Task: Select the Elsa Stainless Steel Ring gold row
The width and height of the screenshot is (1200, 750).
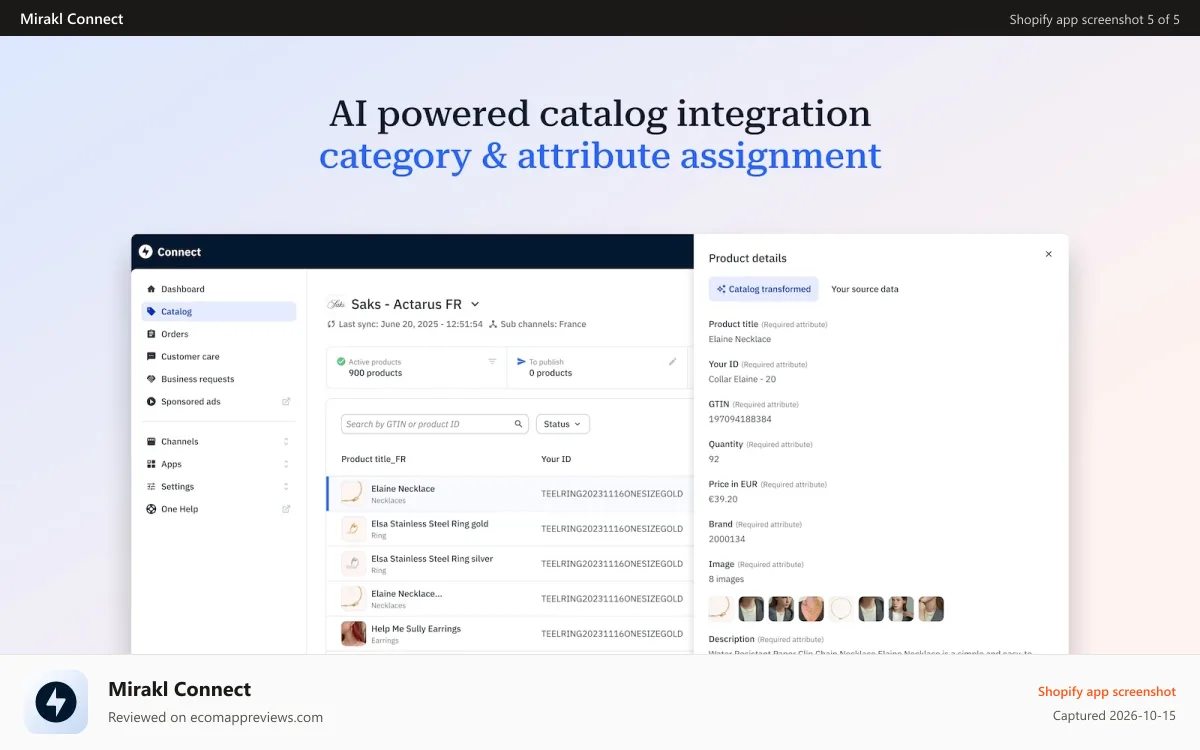Action: 510,529
